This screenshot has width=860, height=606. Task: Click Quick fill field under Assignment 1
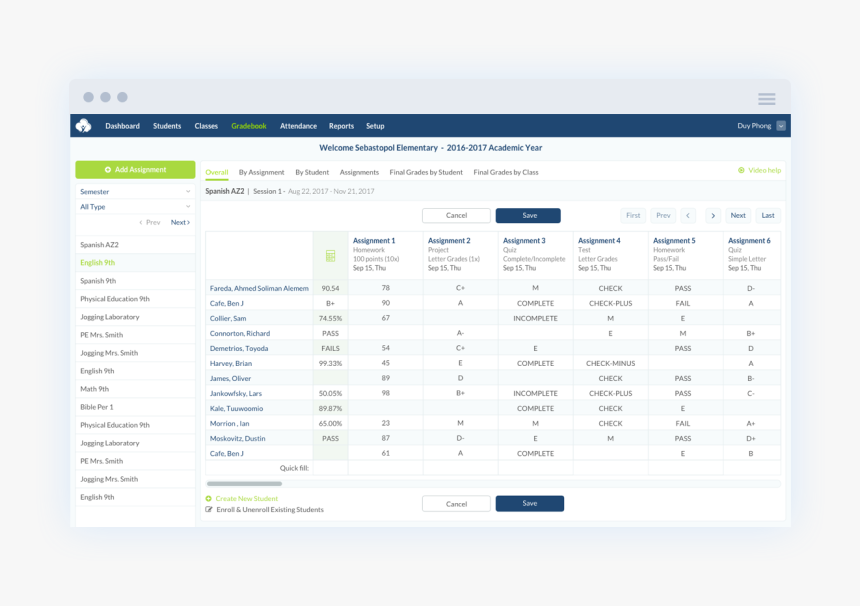[385, 468]
